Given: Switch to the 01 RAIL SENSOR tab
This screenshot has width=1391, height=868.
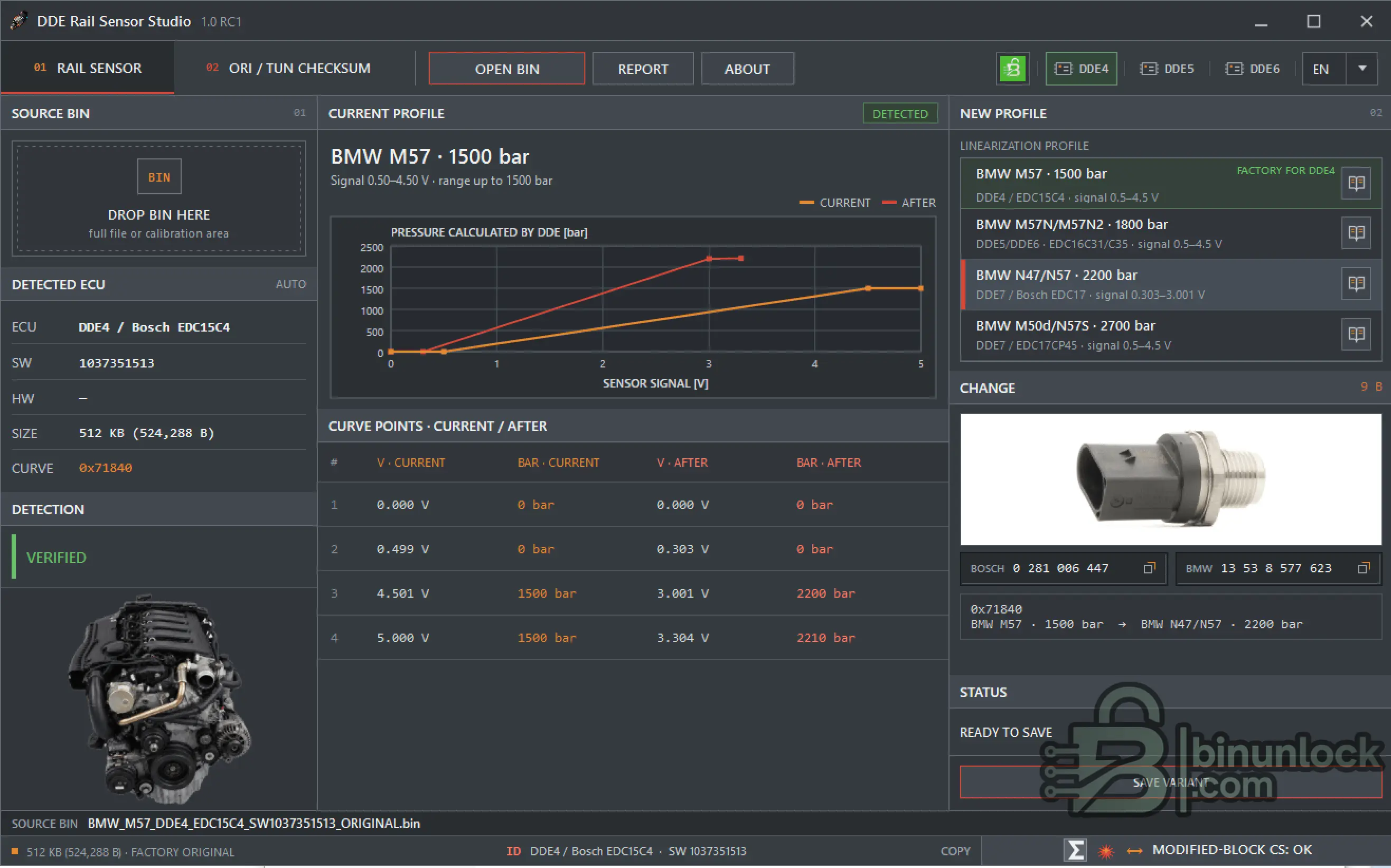Looking at the screenshot, I should click(87, 68).
